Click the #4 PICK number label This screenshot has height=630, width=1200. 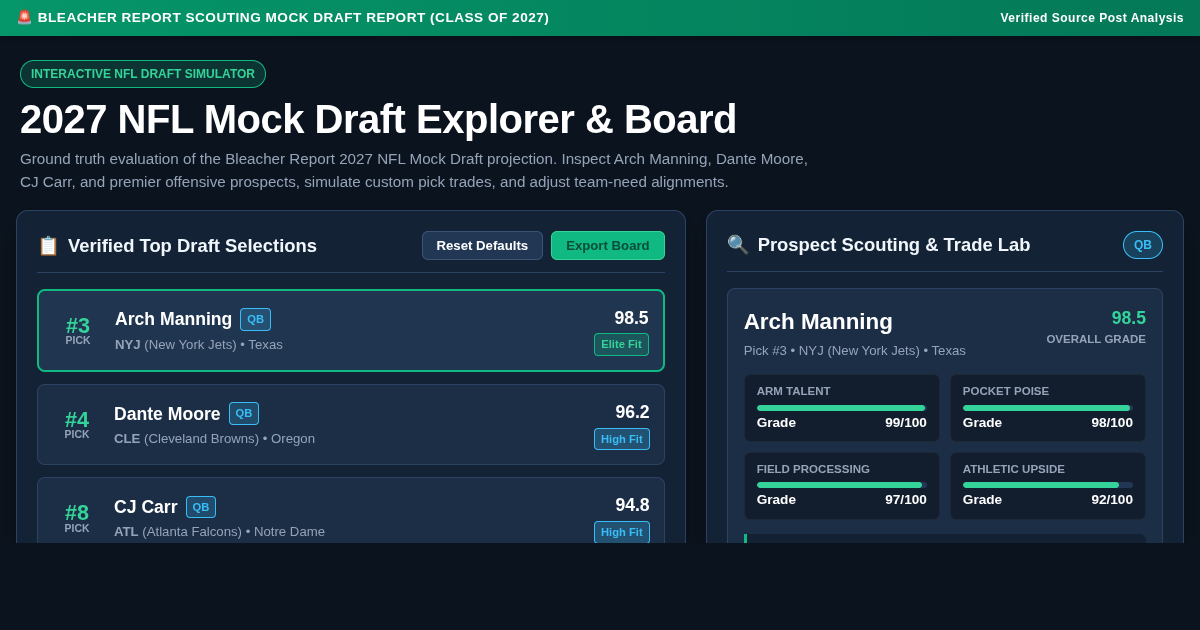point(77,424)
